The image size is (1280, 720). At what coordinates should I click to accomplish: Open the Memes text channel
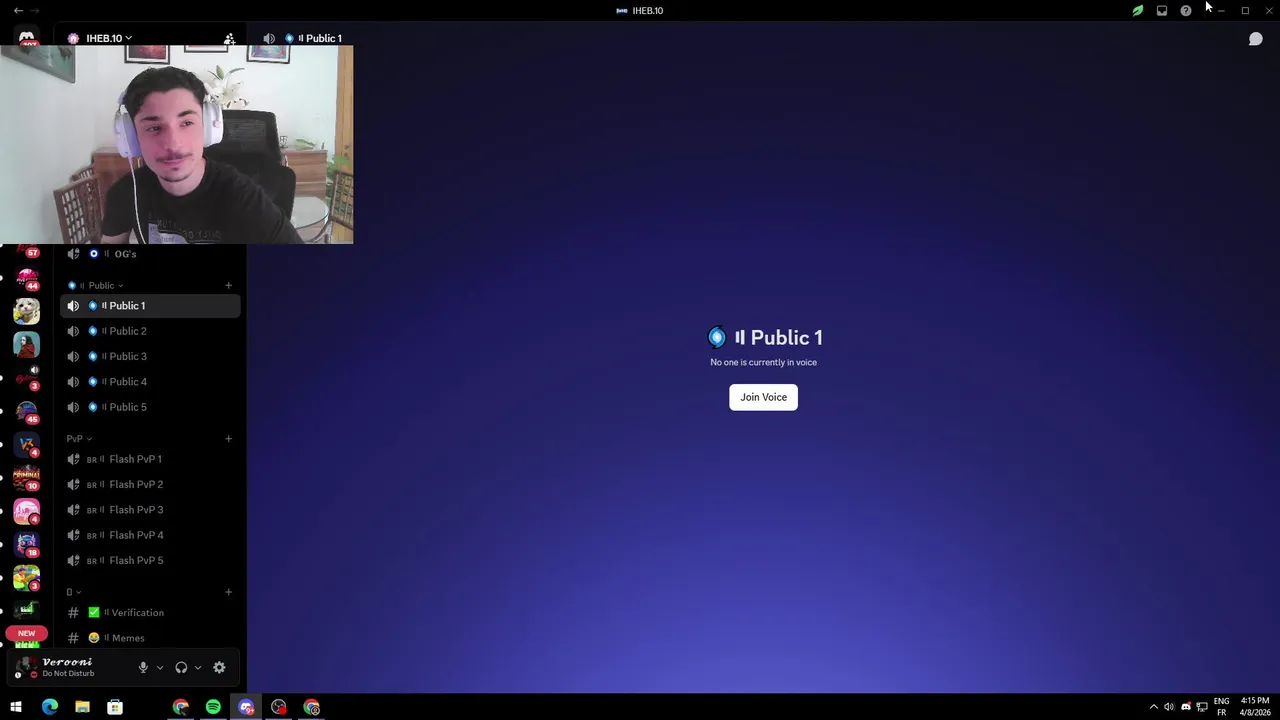click(150, 638)
